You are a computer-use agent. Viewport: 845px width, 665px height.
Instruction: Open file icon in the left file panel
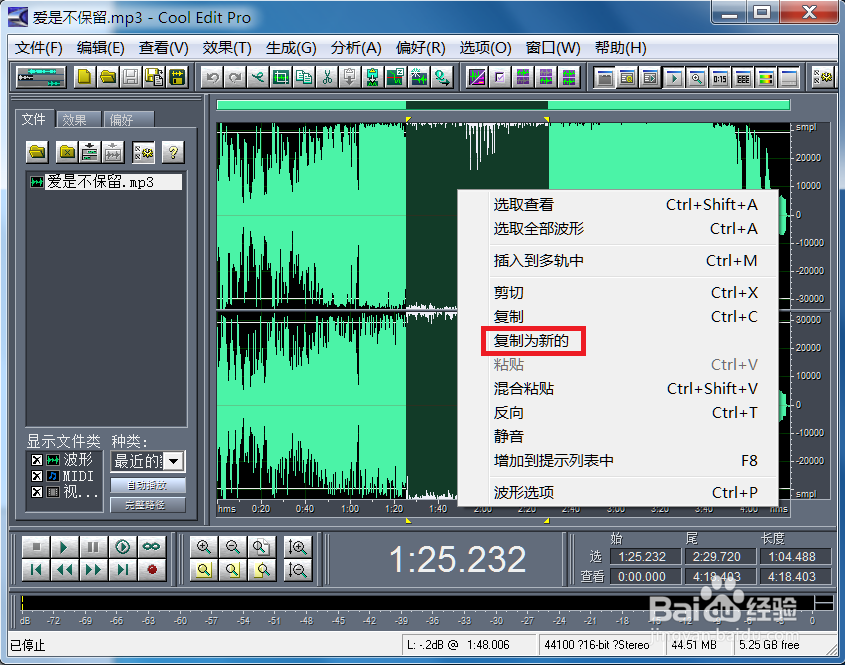(x=37, y=153)
